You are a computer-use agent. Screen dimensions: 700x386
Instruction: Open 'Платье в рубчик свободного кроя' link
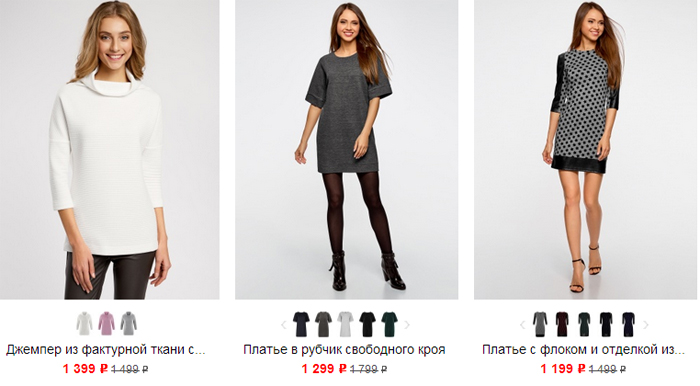[x=344, y=350]
